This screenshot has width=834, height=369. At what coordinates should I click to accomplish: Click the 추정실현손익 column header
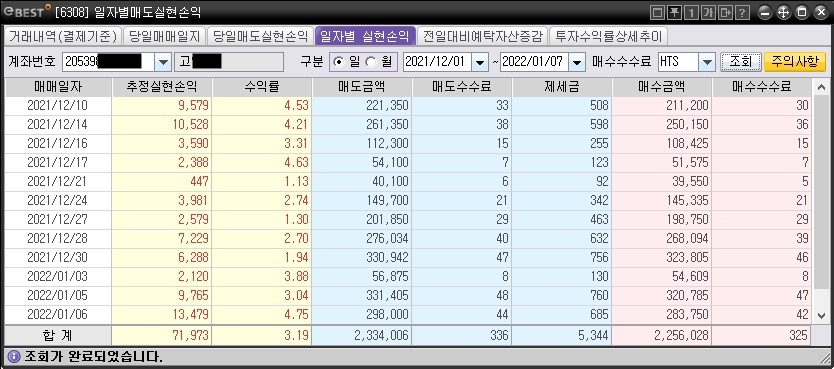[162, 87]
